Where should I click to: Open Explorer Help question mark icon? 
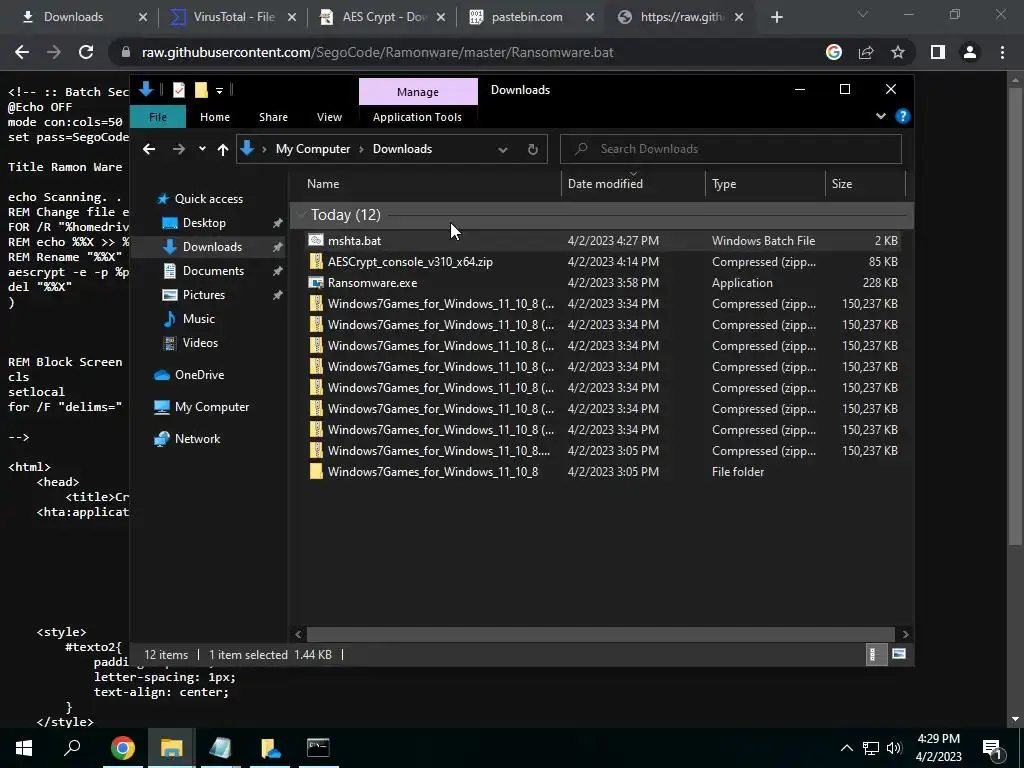click(x=903, y=116)
